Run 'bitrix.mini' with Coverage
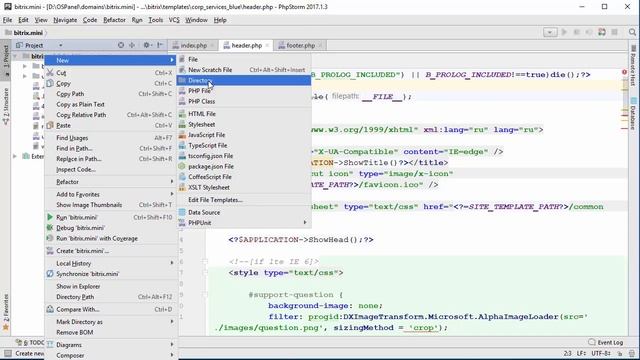Image resolution: width=640 pixels, height=360 pixels. [x=110, y=238]
